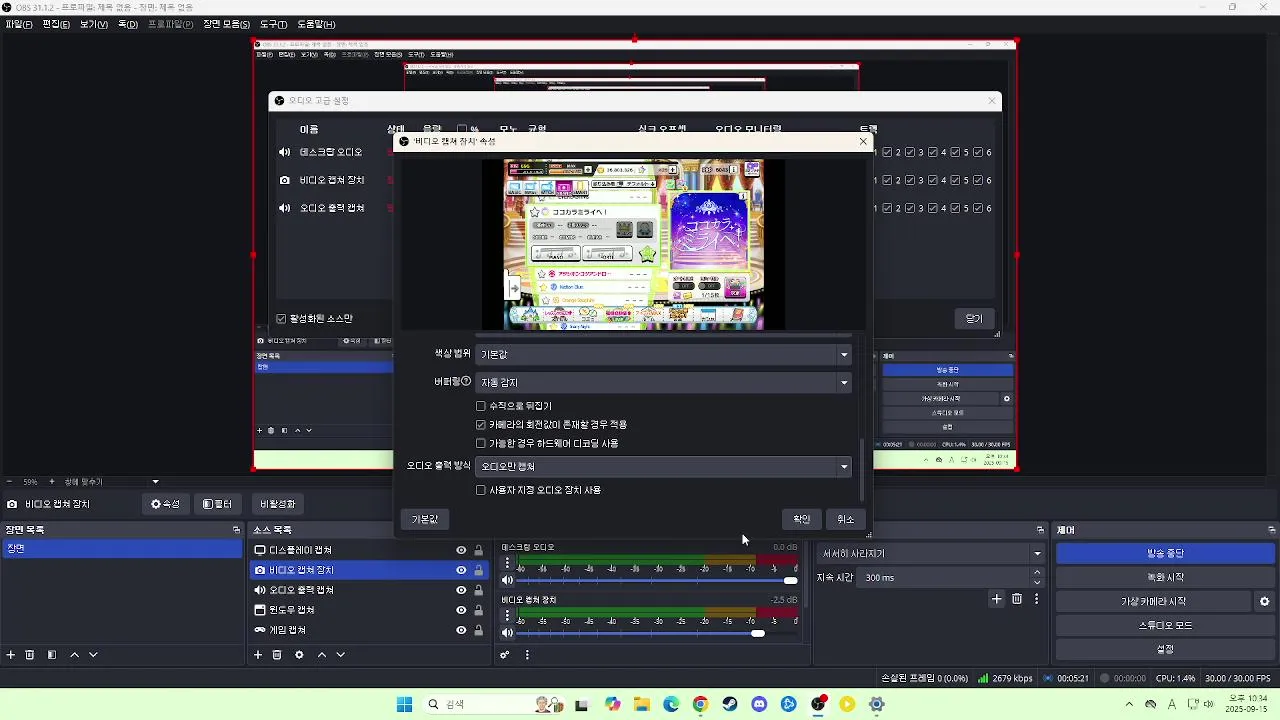Screen dimensions: 1280x720
Task: Pop out the 장면 목록 dock
Action: [x=237, y=530]
